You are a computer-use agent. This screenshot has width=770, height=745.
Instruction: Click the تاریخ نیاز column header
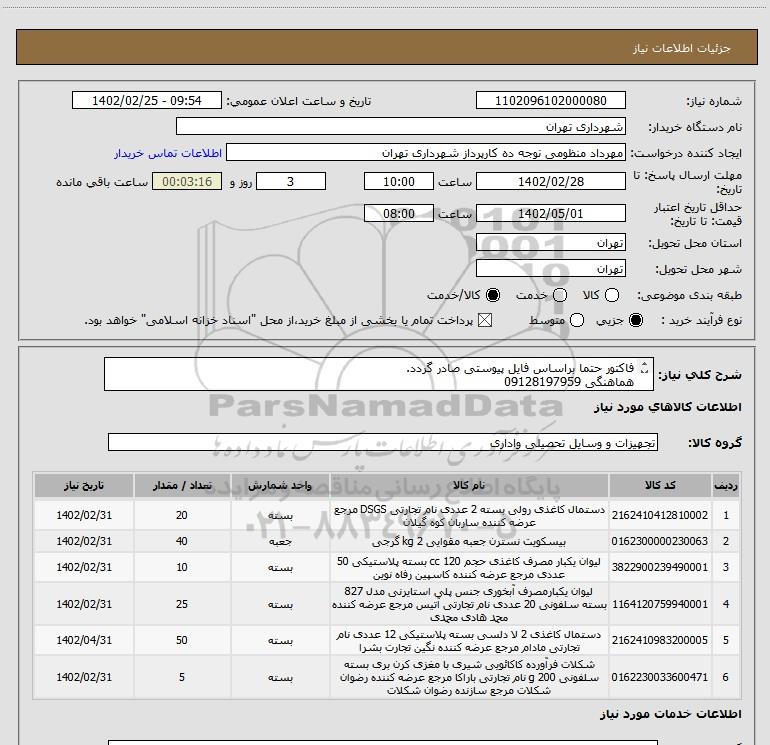pyautogui.click(x=83, y=485)
